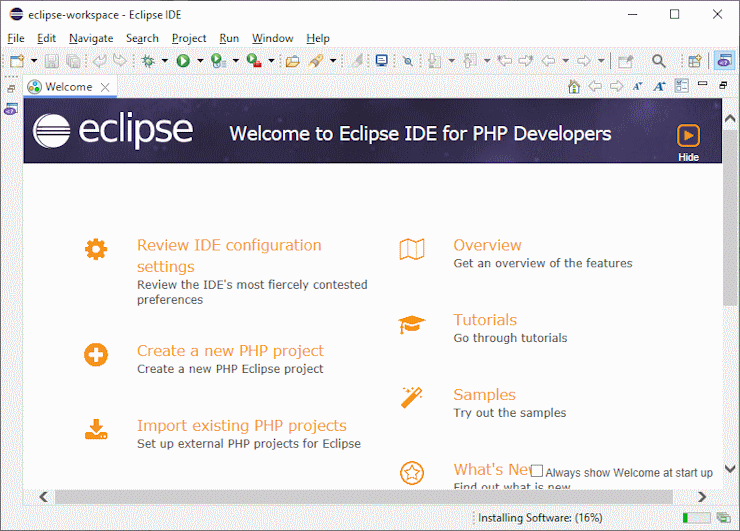Select the Welcome tab
The width and height of the screenshot is (740, 531).
click(x=68, y=87)
